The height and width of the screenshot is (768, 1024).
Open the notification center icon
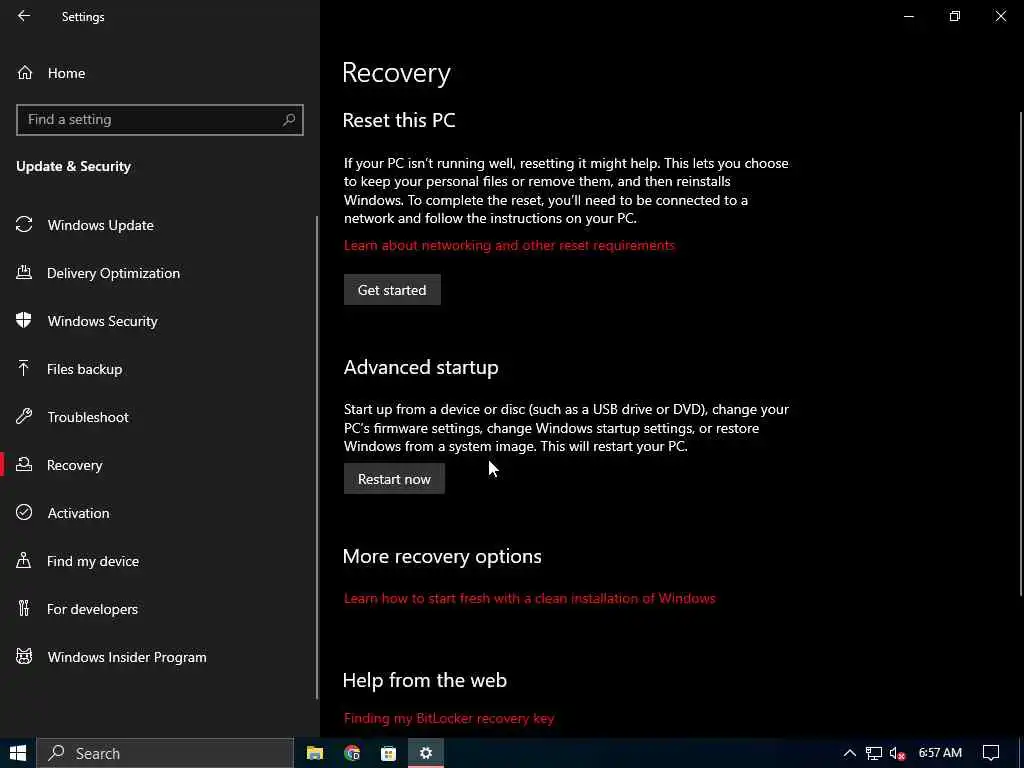pos(991,753)
